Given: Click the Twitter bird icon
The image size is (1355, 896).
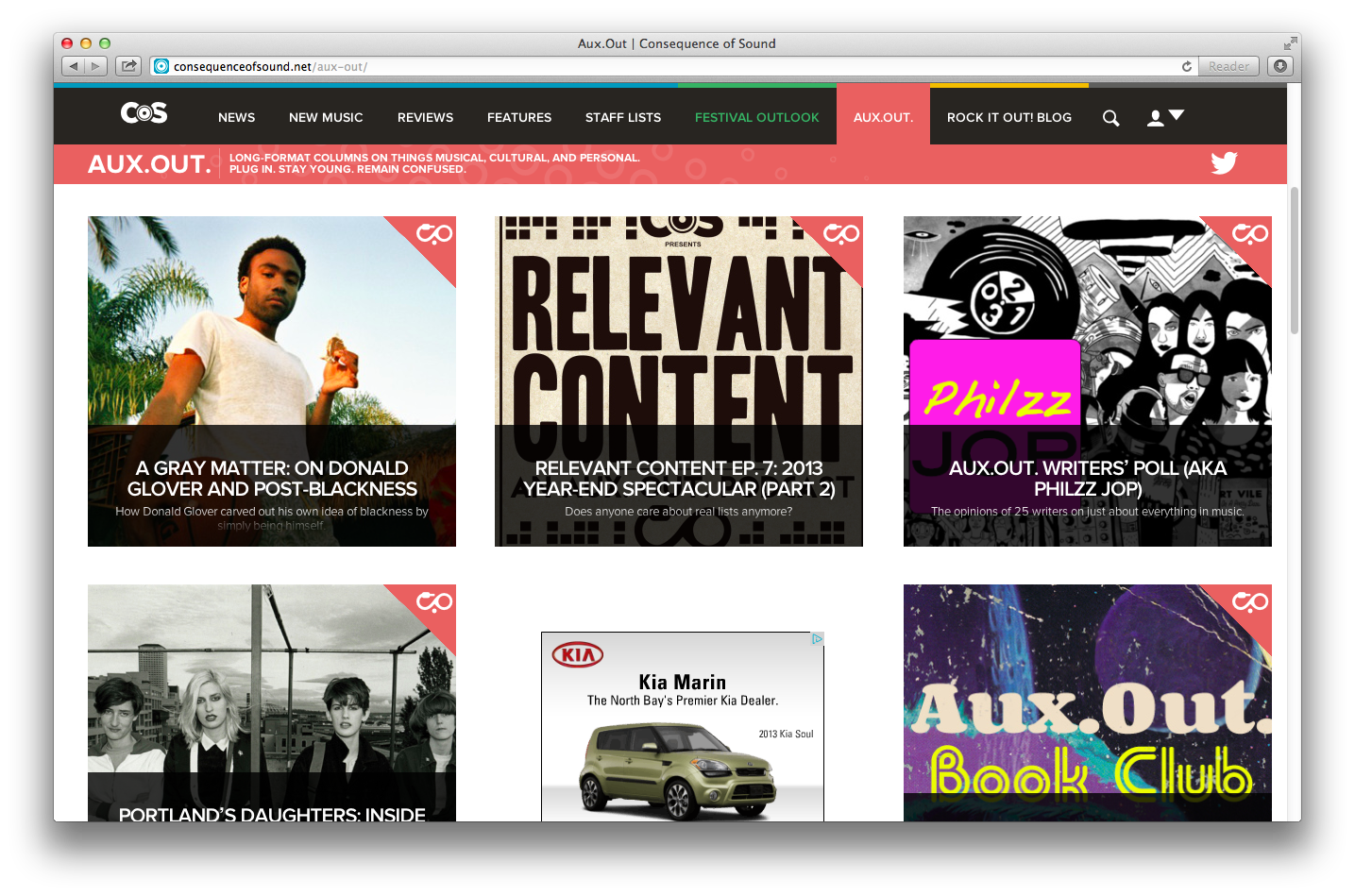Looking at the screenshot, I should 1224,162.
